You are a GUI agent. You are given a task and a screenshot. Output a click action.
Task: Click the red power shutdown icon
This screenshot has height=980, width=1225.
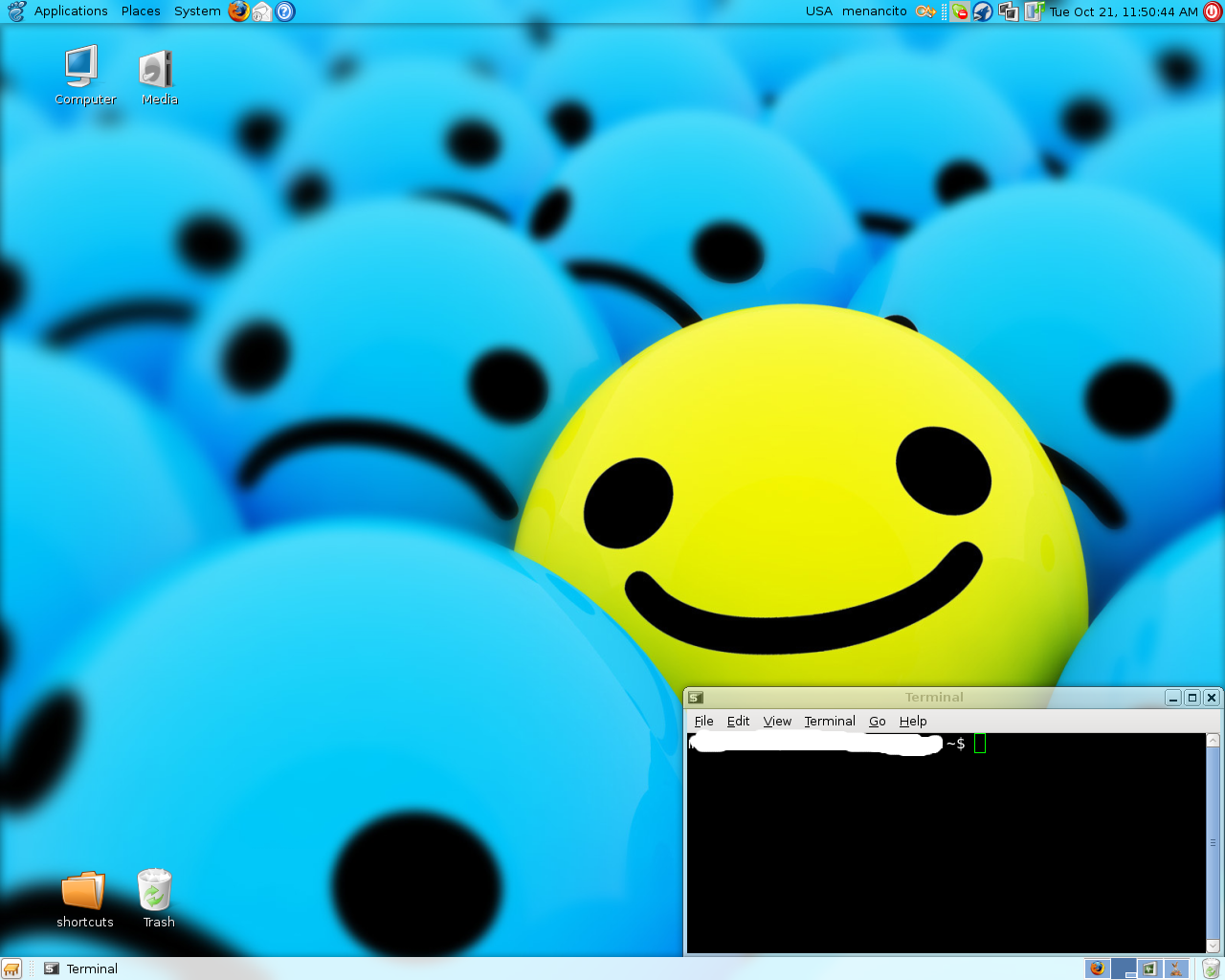1213,11
